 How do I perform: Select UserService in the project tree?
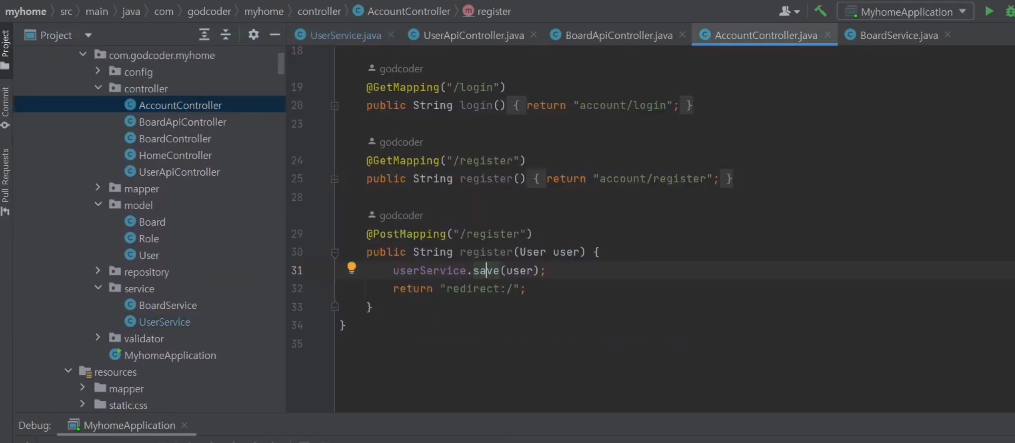pyautogui.click(x=164, y=322)
